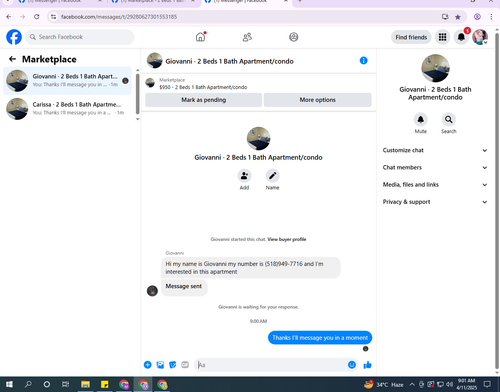Click the chat list scrollbar
The width and height of the screenshot is (500, 392).
click(137, 94)
